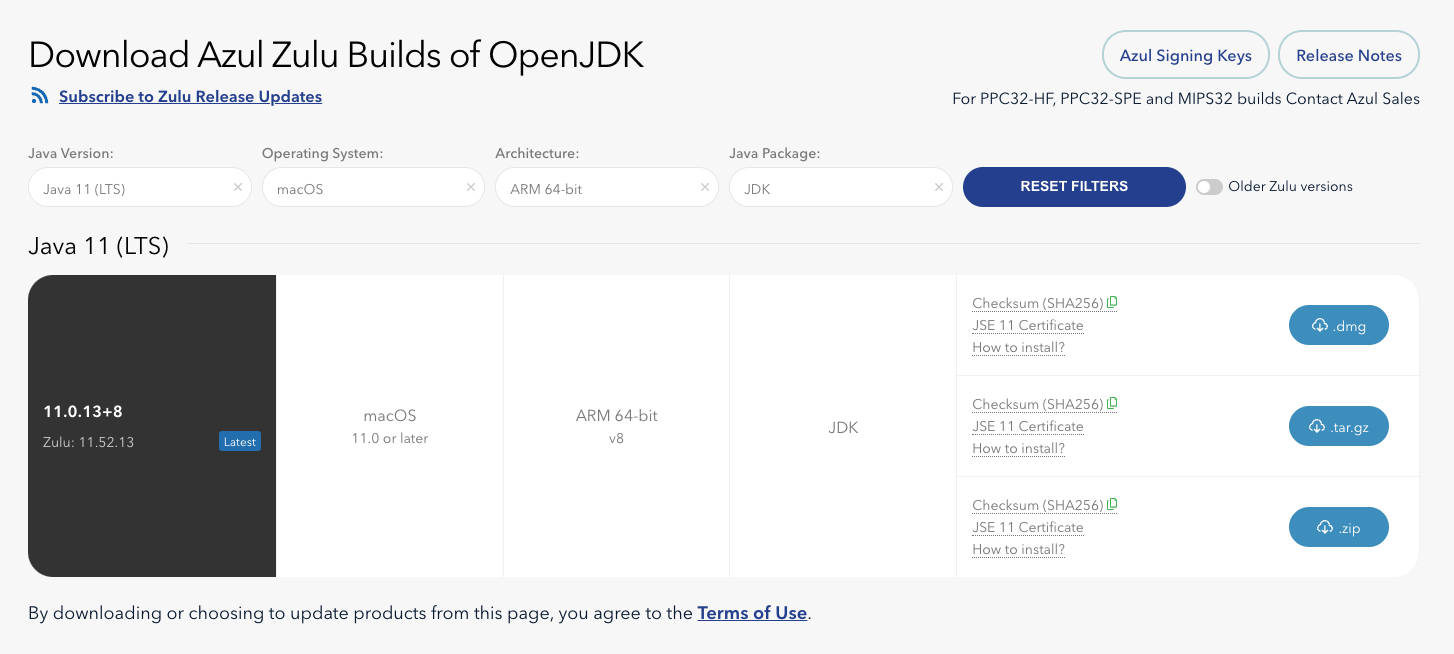Remove the macOS filter with its X

tap(471, 187)
